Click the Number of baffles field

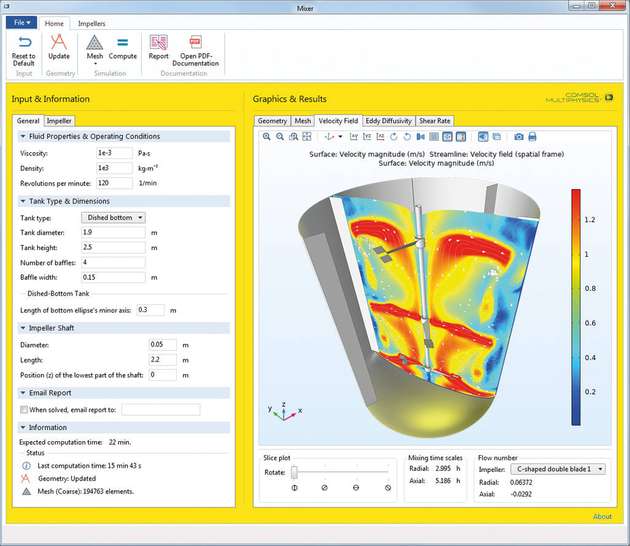(x=113, y=262)
